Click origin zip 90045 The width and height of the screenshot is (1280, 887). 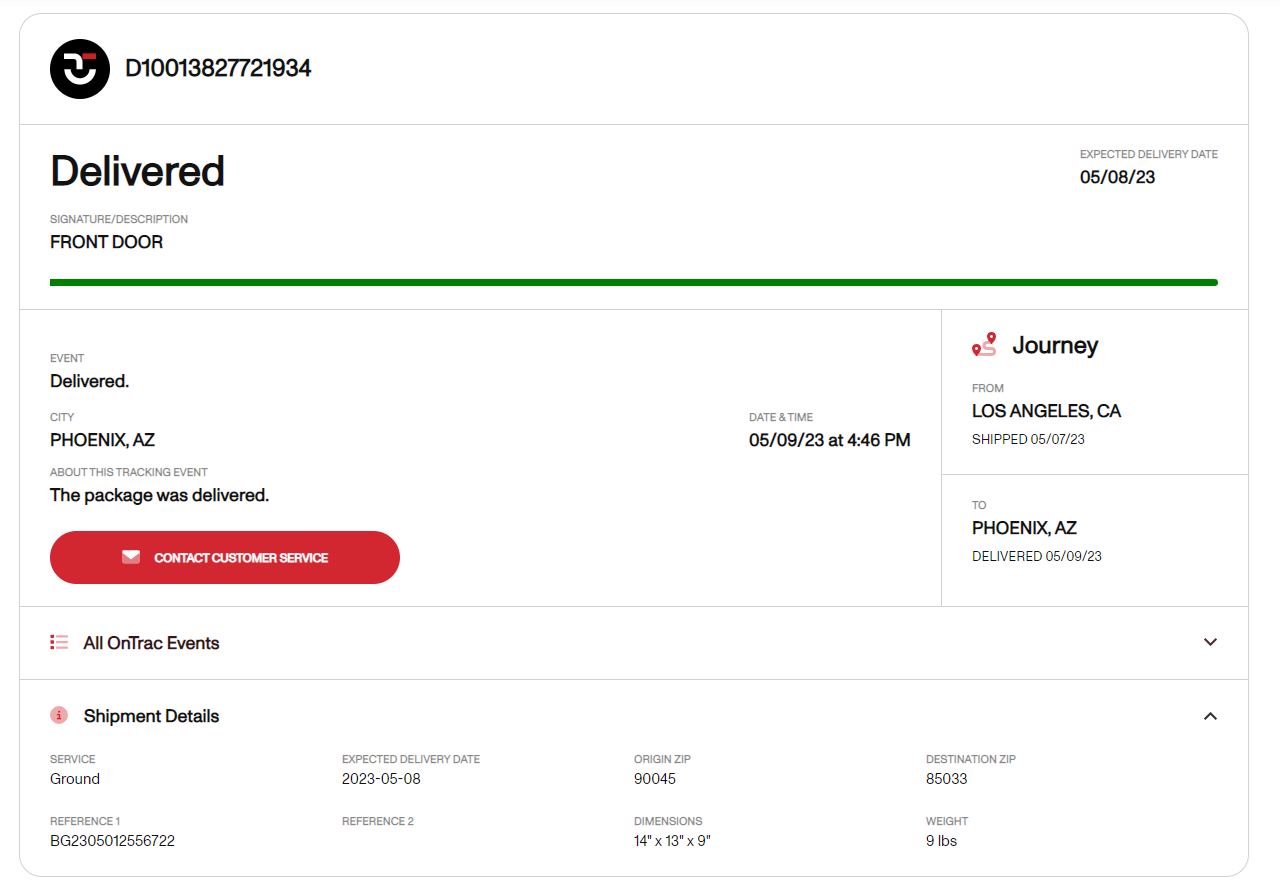[655, 779]
